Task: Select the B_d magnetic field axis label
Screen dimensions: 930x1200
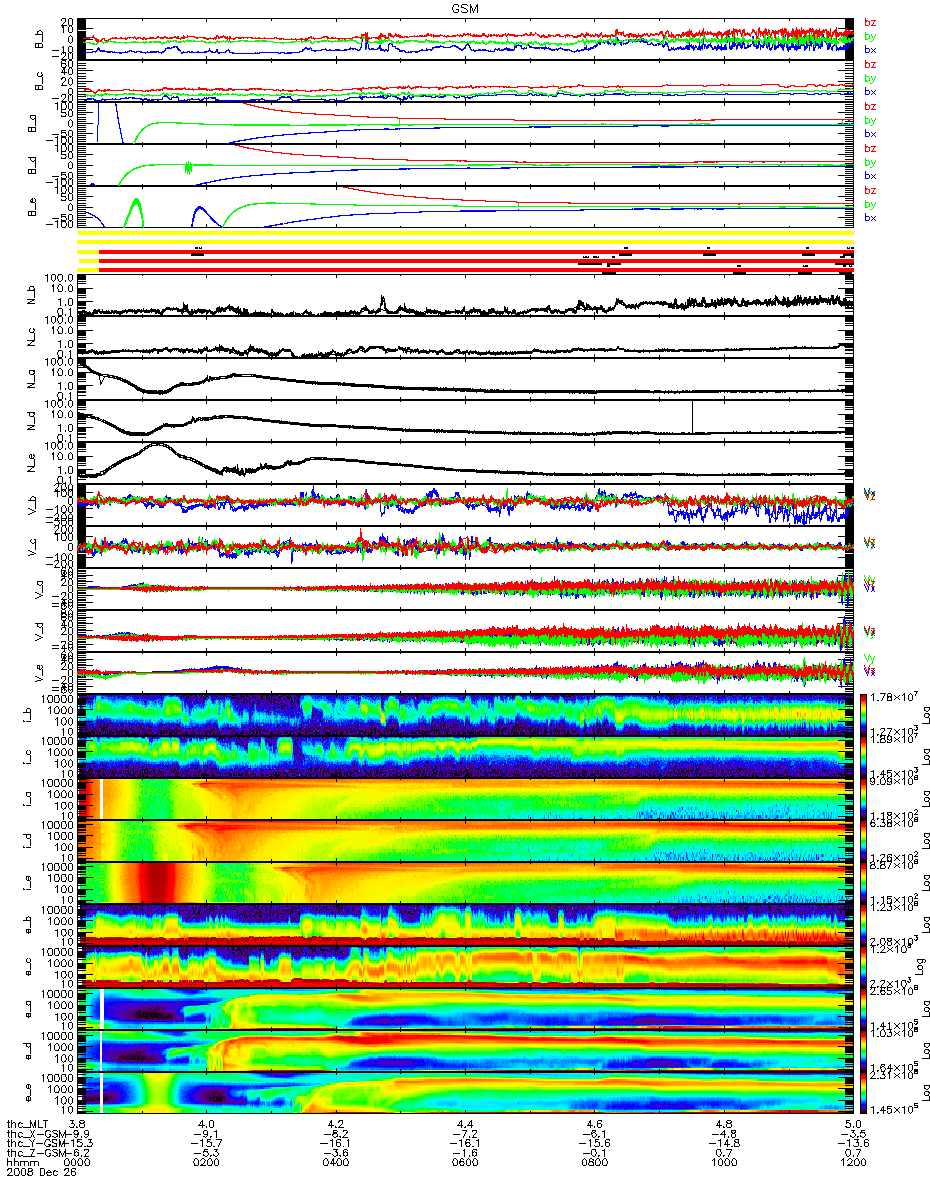Action: tap(31, 165)
